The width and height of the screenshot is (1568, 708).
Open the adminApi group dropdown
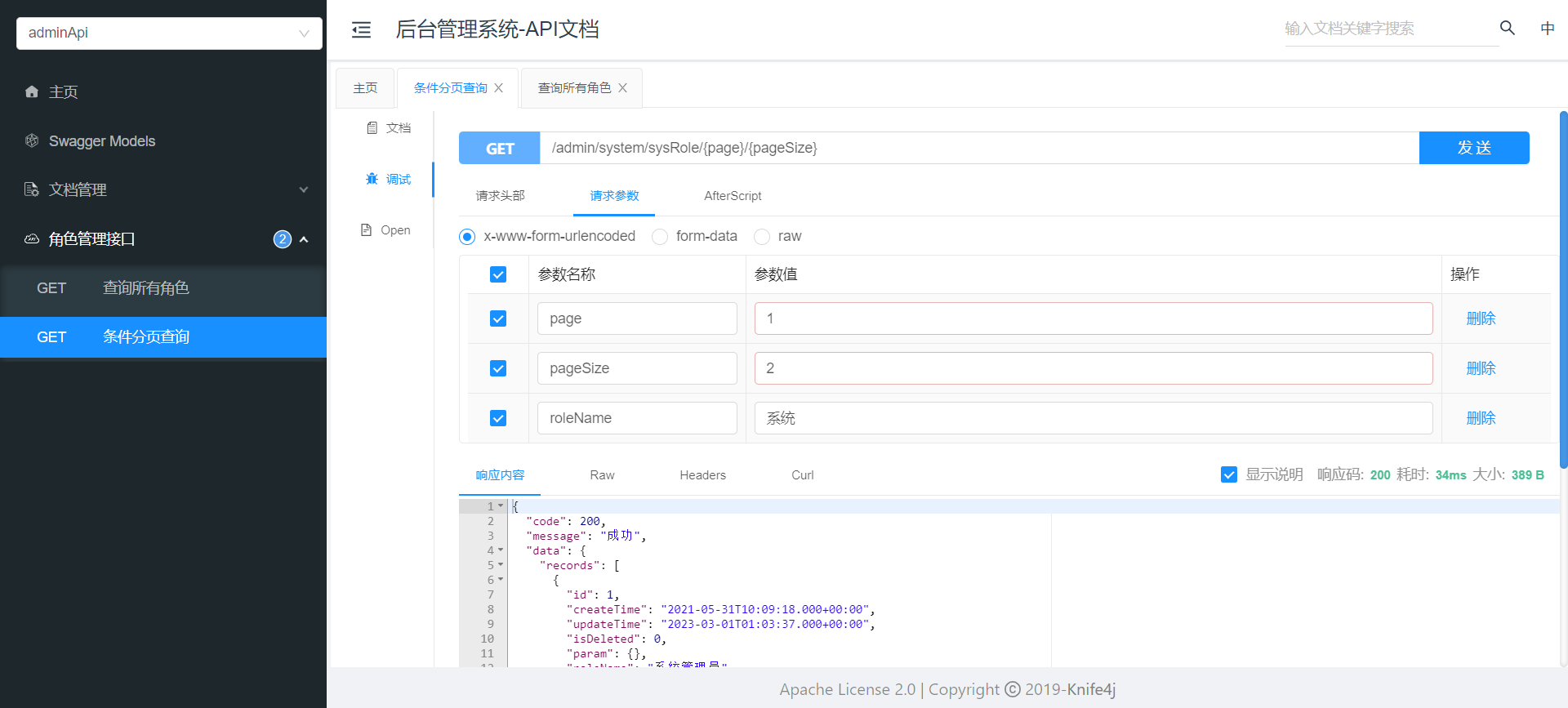tap(169, 33)
